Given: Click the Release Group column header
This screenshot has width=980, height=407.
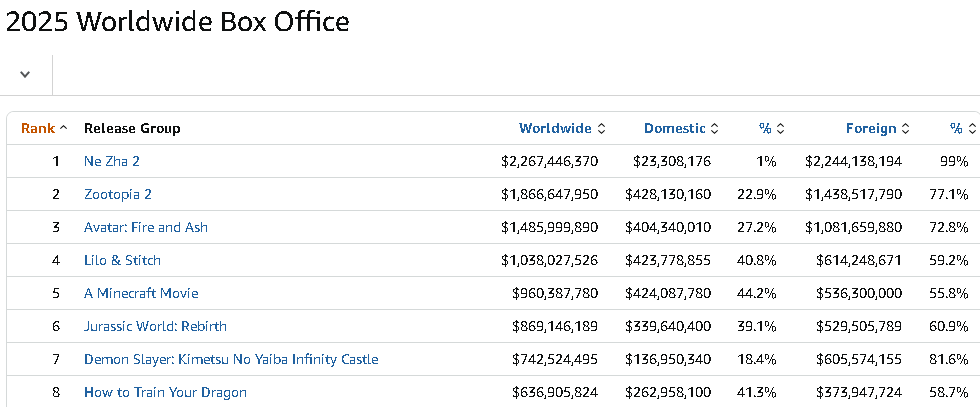Looking at the screenshot, I should [x=132, y=129].
